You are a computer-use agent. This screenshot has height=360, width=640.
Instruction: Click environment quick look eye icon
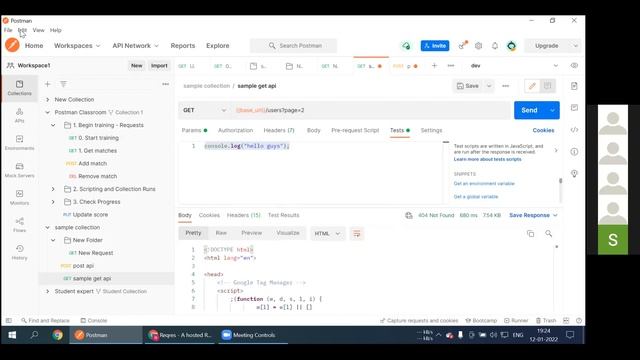pyautogui.click(x=574, y=66)
